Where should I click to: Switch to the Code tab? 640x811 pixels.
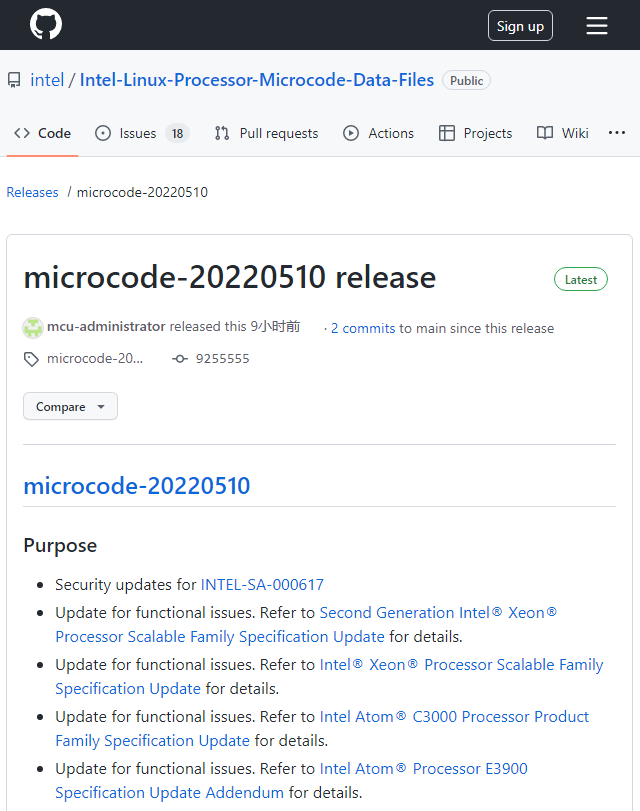(x=42, y=133)
